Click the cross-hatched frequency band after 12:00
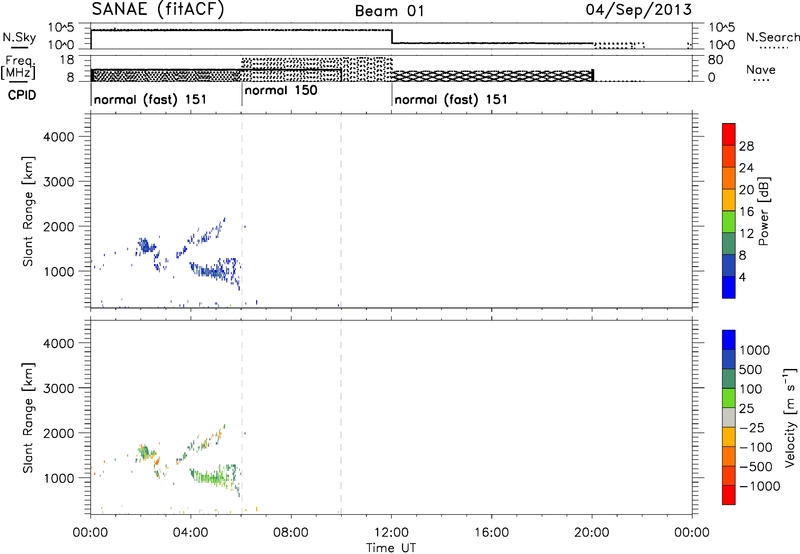 pyautogui.click(x=492, y=76)
